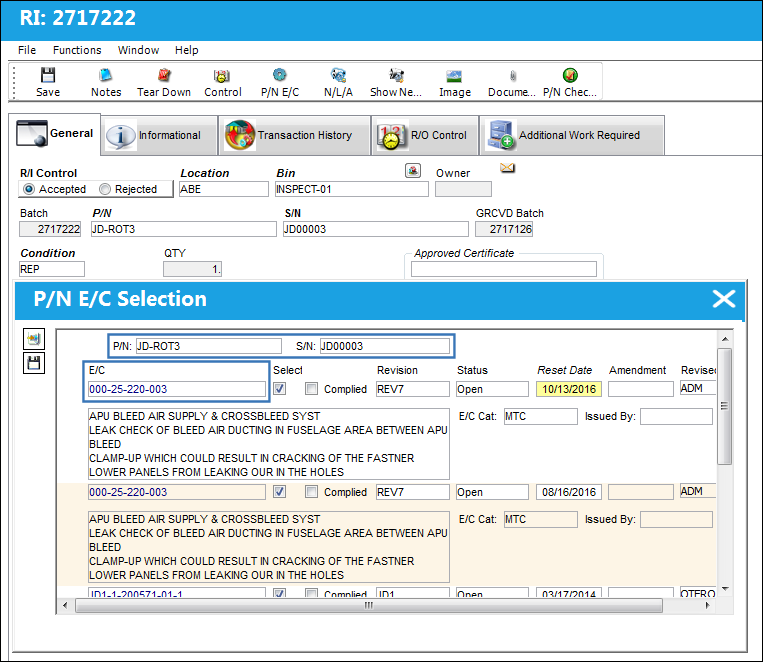Click the Location field containing ABE
This screenshot has height=662, width=763.
pos(223,189)
